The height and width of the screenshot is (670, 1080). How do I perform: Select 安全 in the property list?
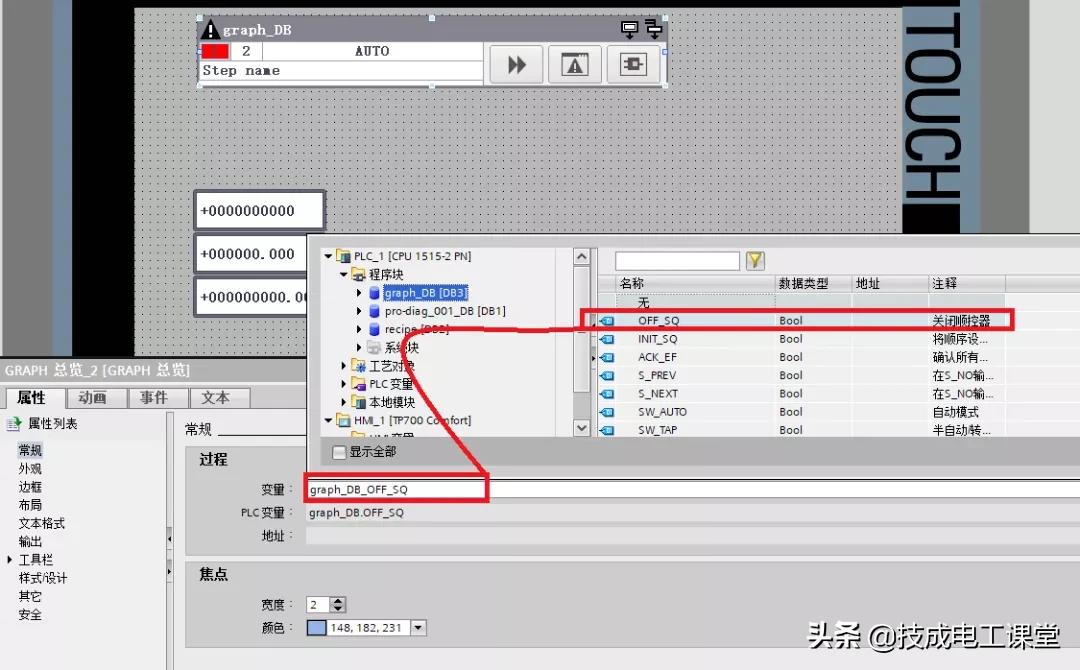coord(29,614)
